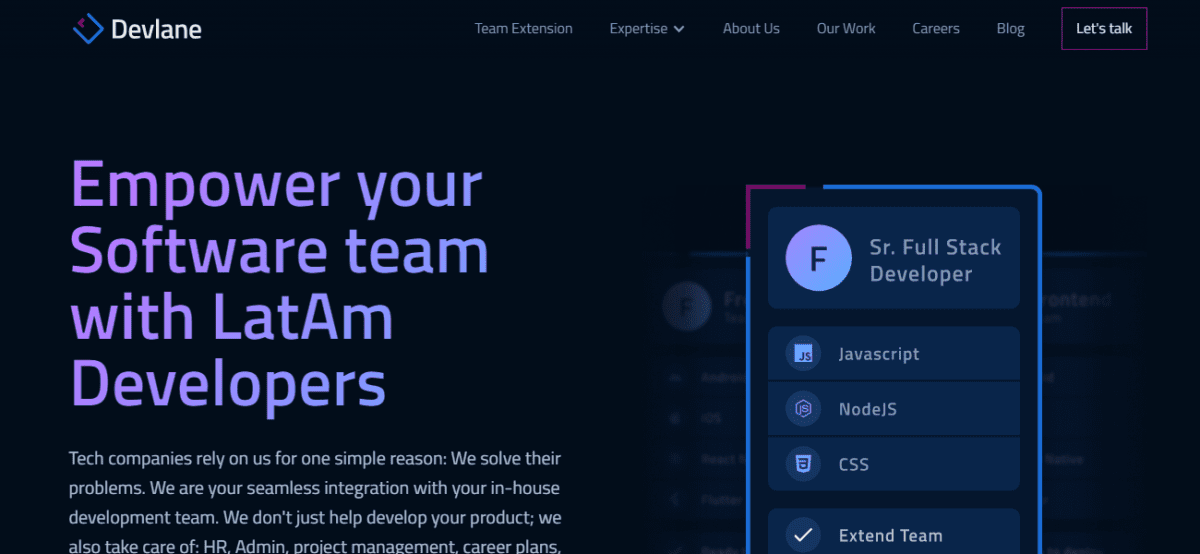Open the Team Extension page

coord(523,28)
